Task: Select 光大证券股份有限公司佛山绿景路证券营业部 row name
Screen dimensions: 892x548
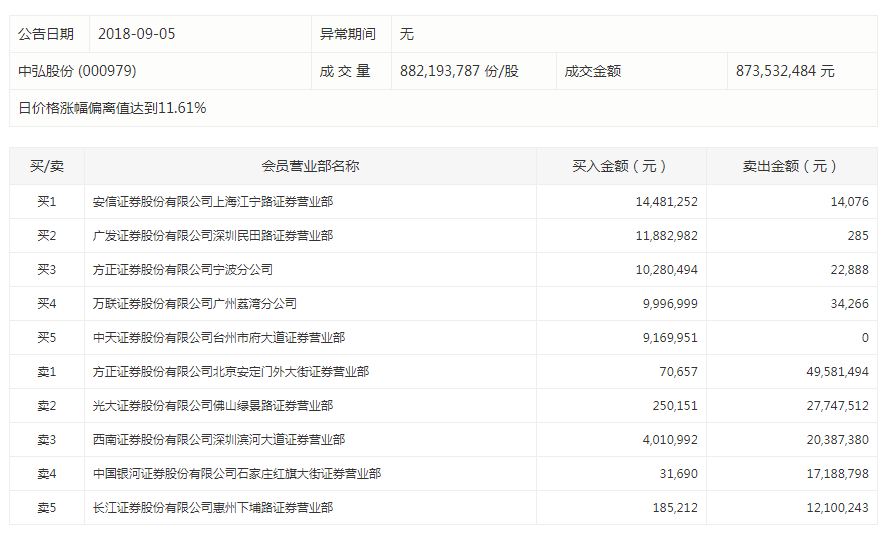Action: 213,406
